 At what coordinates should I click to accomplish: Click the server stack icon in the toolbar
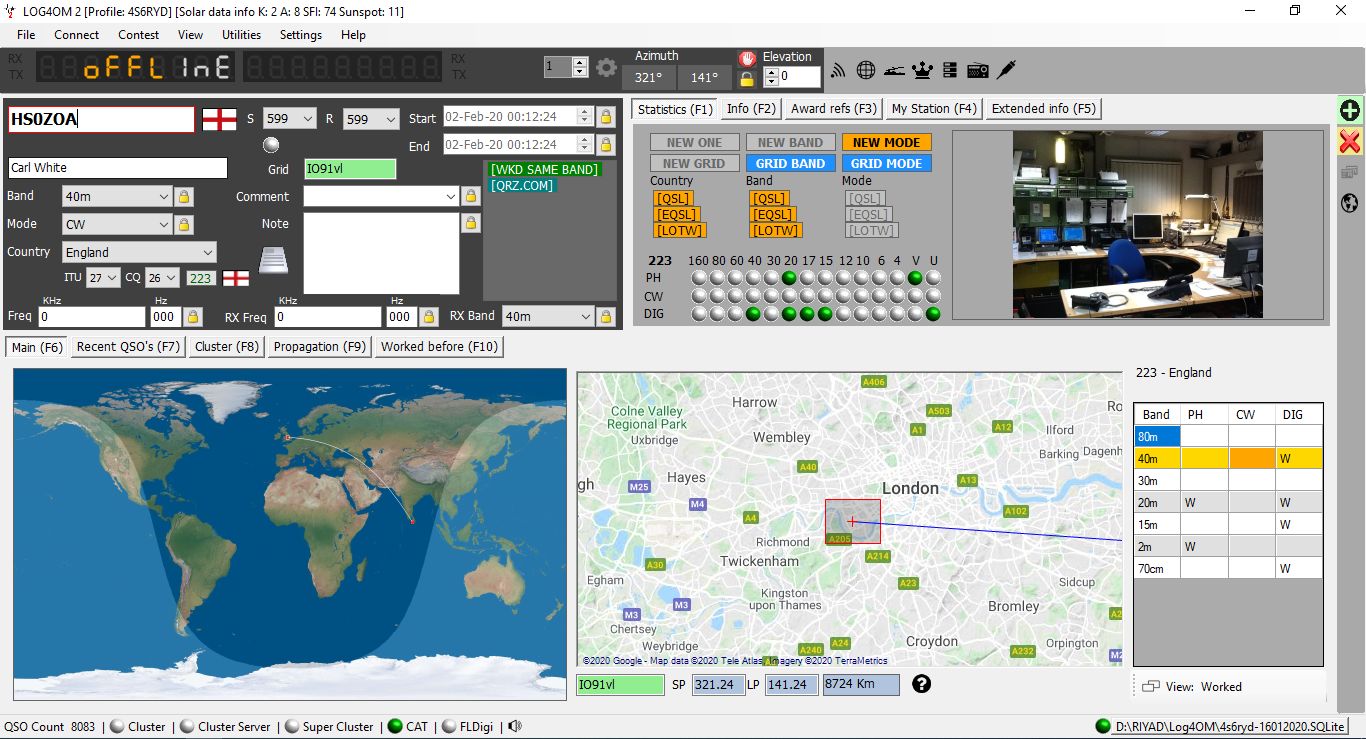coord(950,70)
